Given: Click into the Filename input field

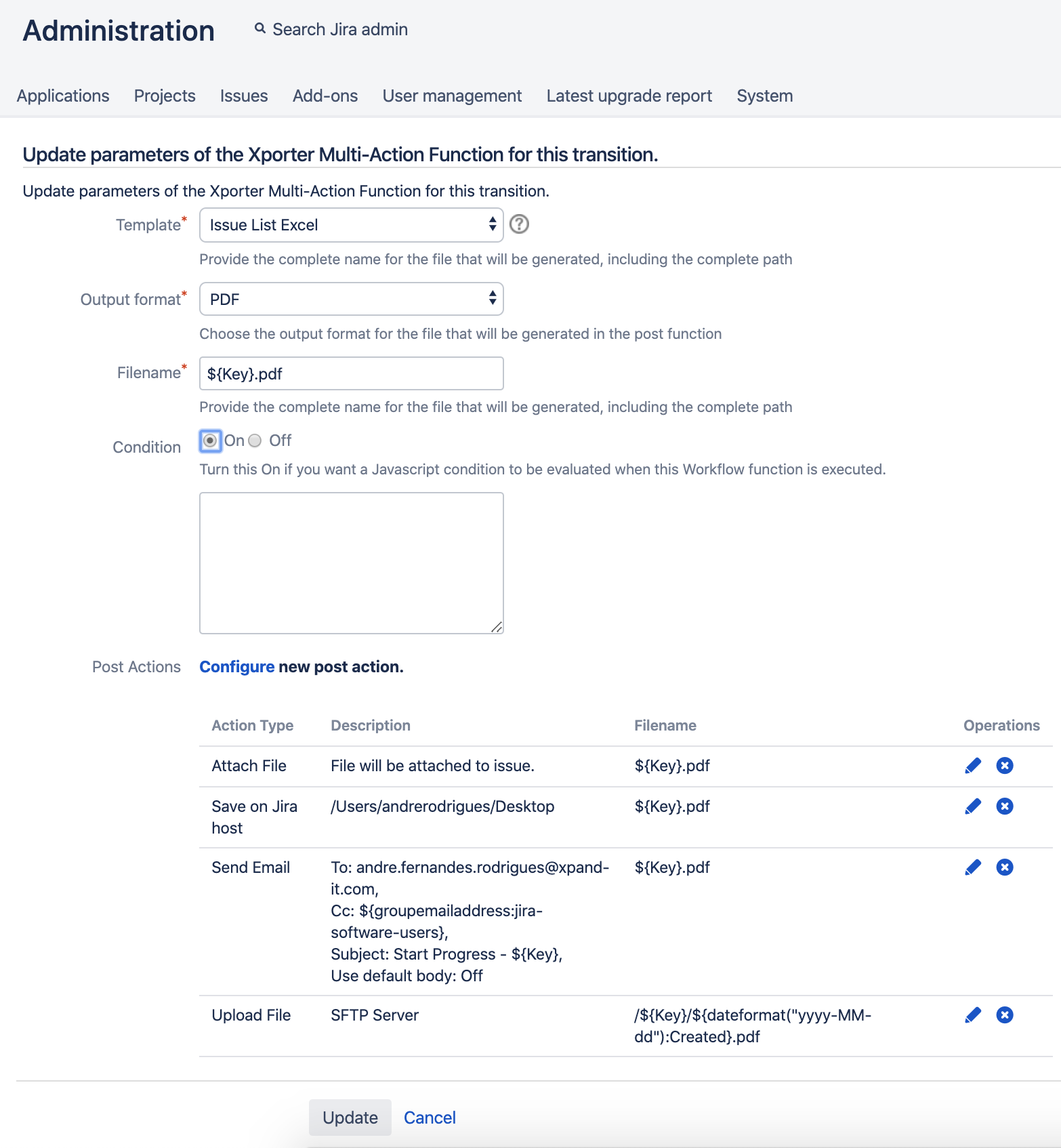Looking at the screenshot, I should click(351, 373).
